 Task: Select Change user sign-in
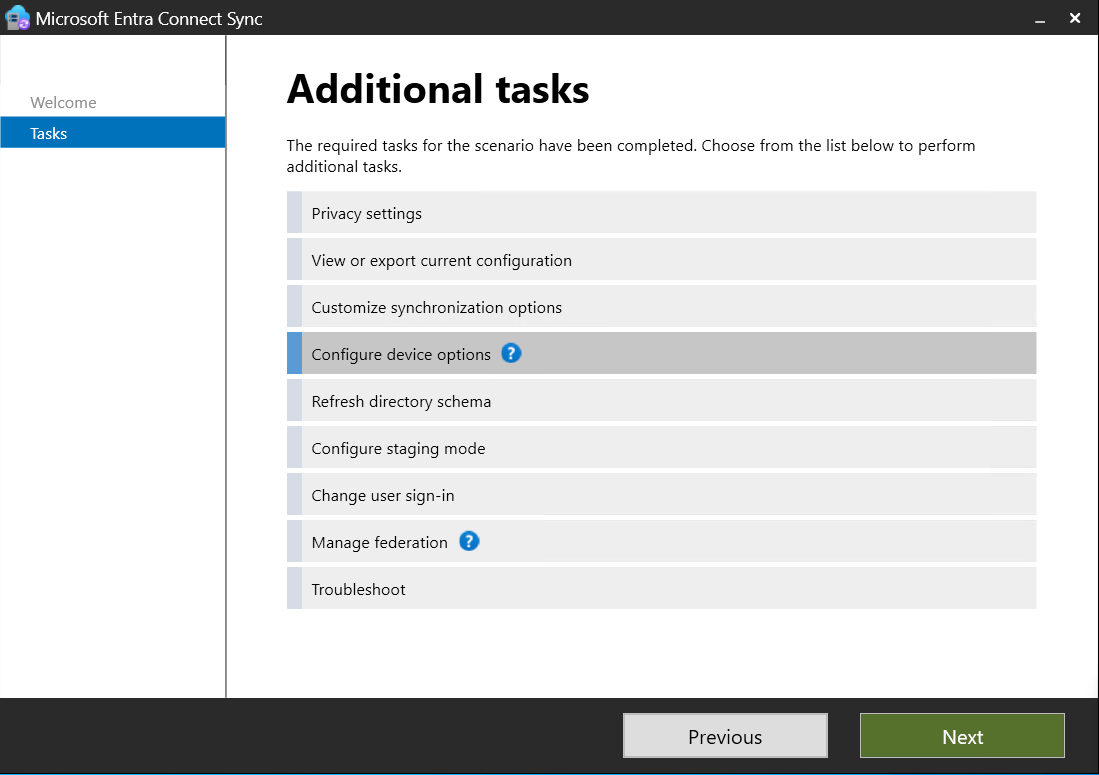660,493
